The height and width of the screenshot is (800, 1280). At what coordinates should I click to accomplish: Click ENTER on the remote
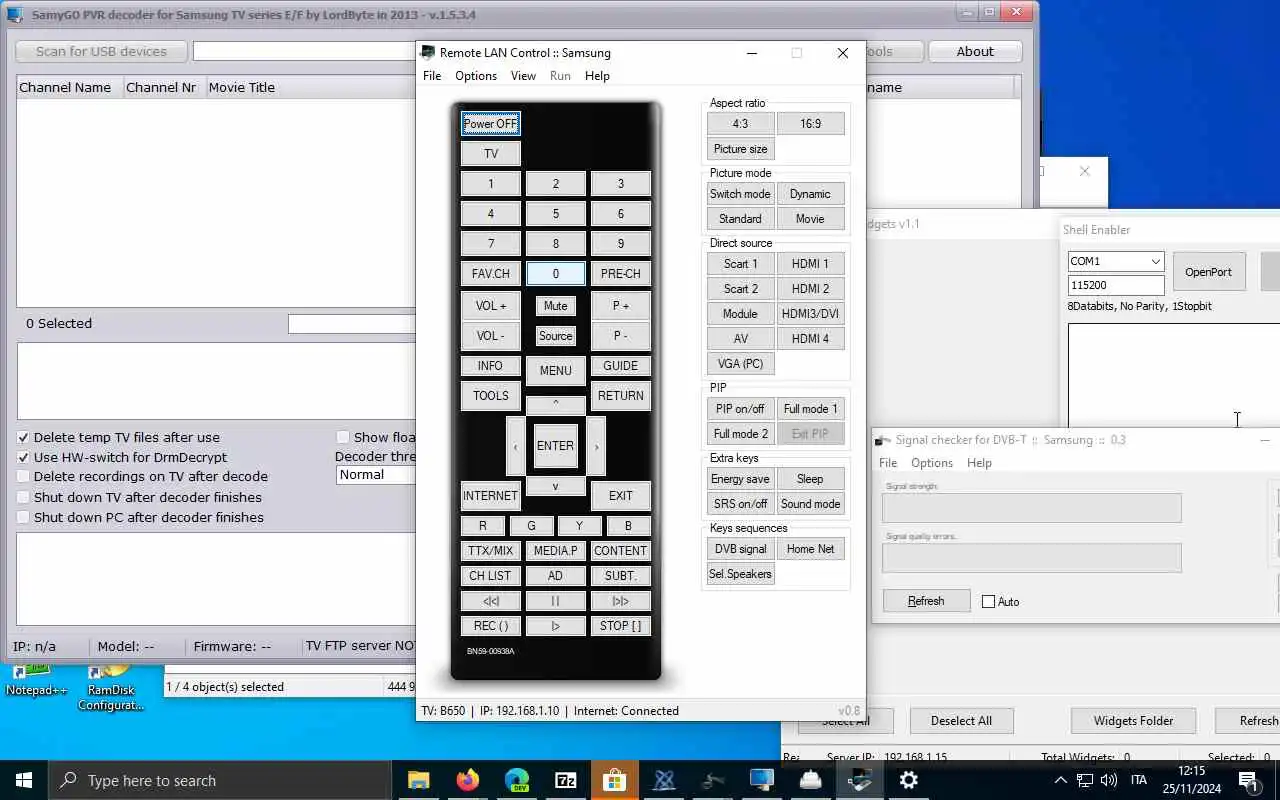[556, 446]
